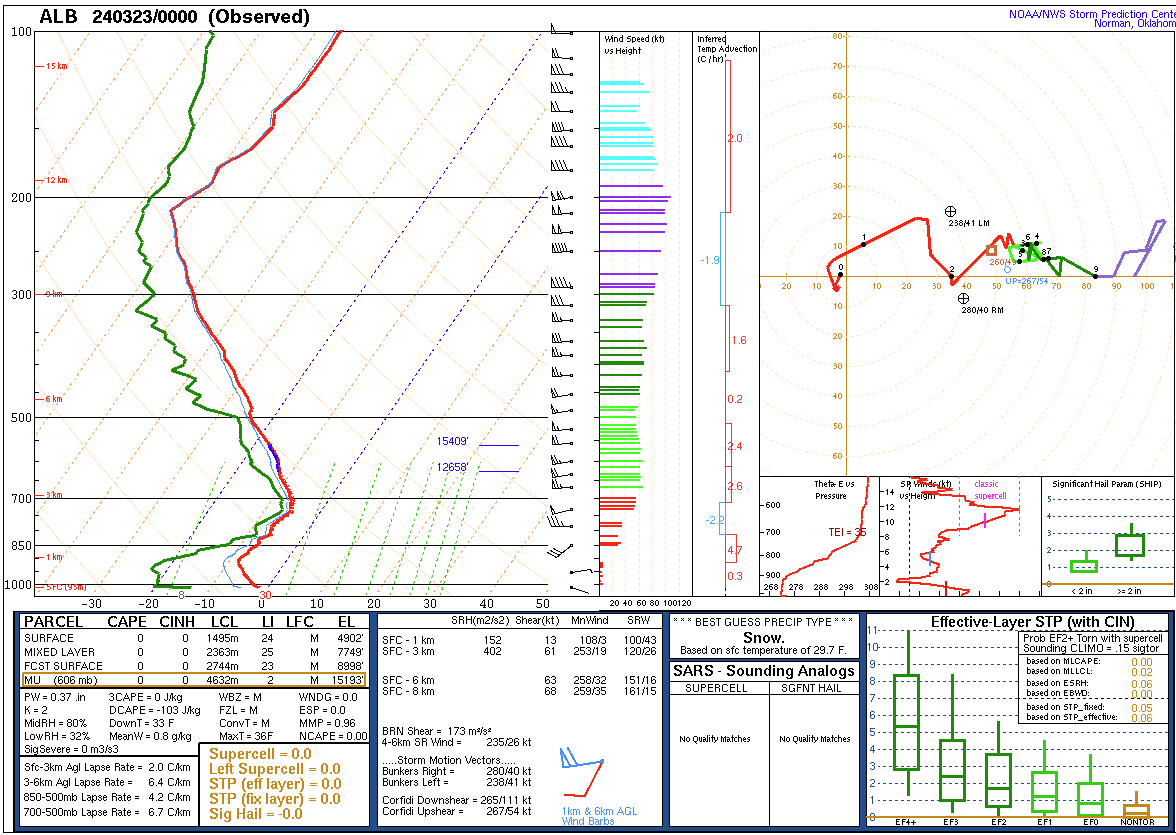Click the 700-500mb Lapse Rate row
1176x835 pixels.
tap(107, 812)
